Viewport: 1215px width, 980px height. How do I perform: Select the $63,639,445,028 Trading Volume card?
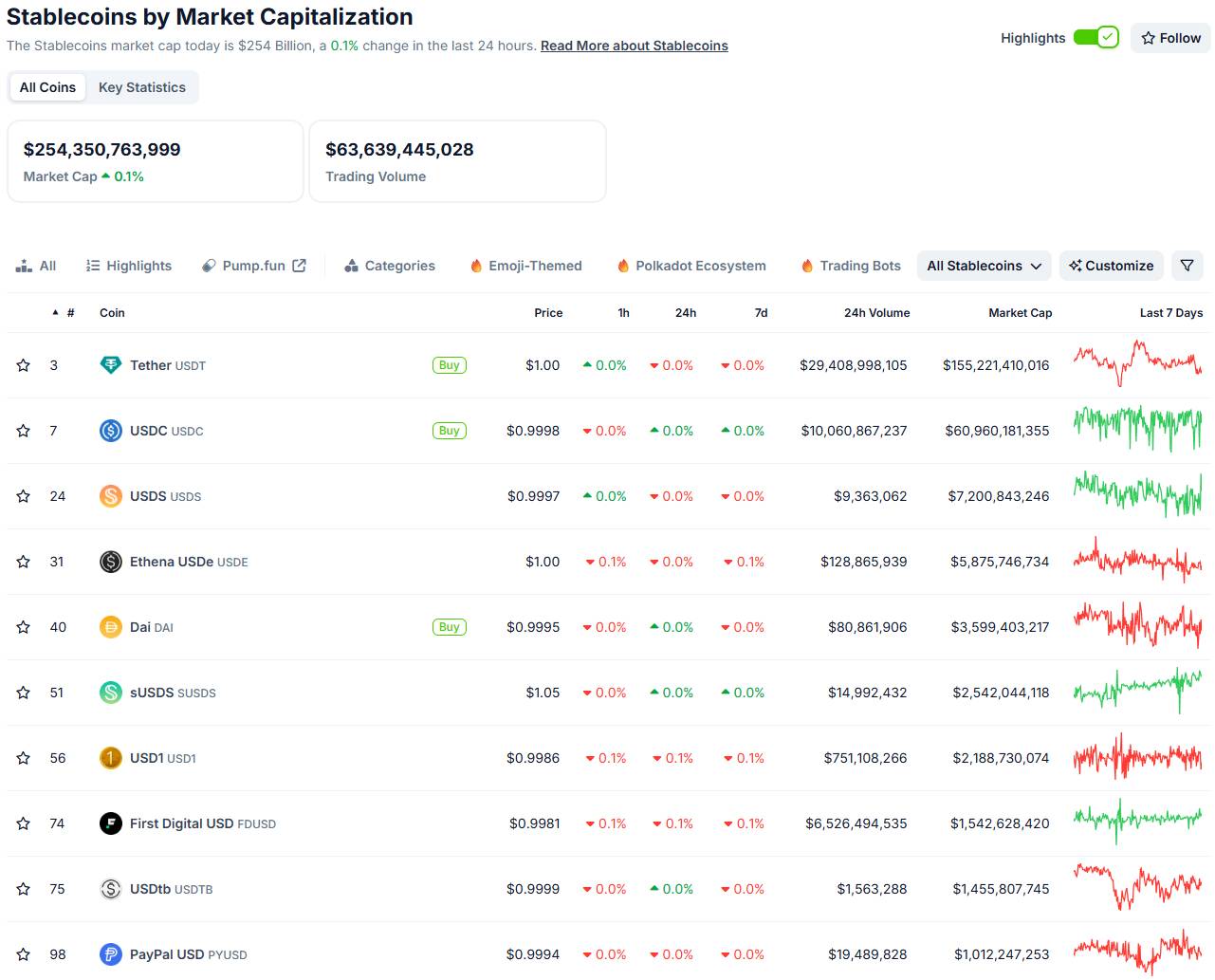(457, 161)
